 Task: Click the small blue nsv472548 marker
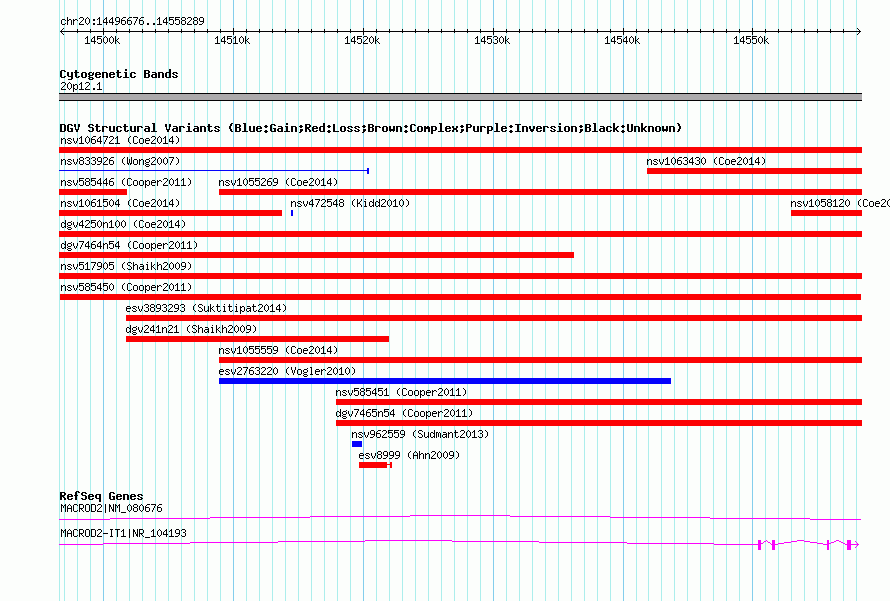coord(292,213)
